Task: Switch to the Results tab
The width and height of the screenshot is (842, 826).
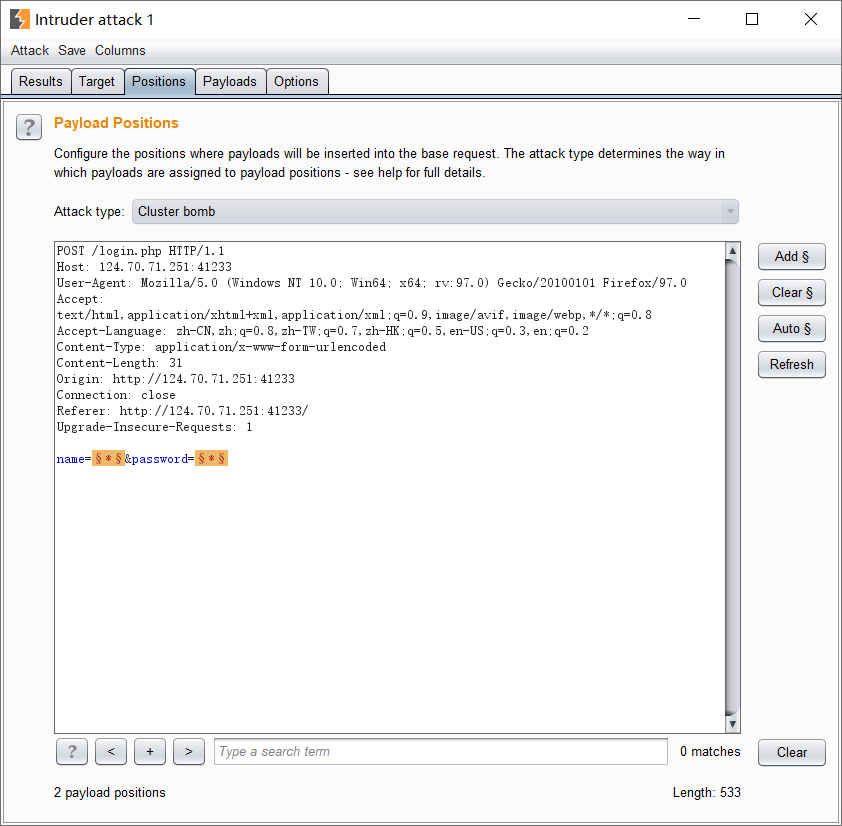Action: (41, 82)
